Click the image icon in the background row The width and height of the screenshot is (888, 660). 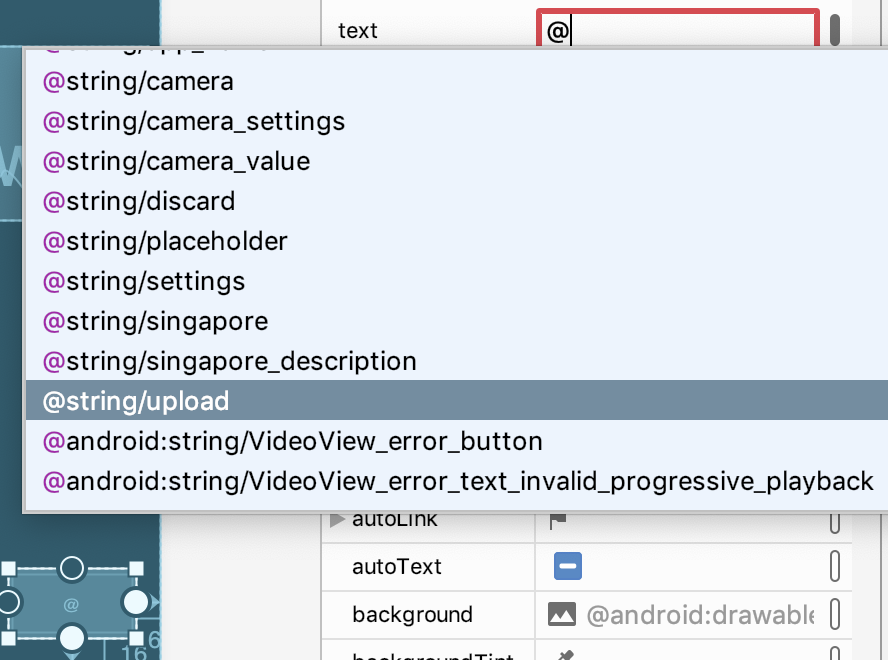[x=561, y=614]
